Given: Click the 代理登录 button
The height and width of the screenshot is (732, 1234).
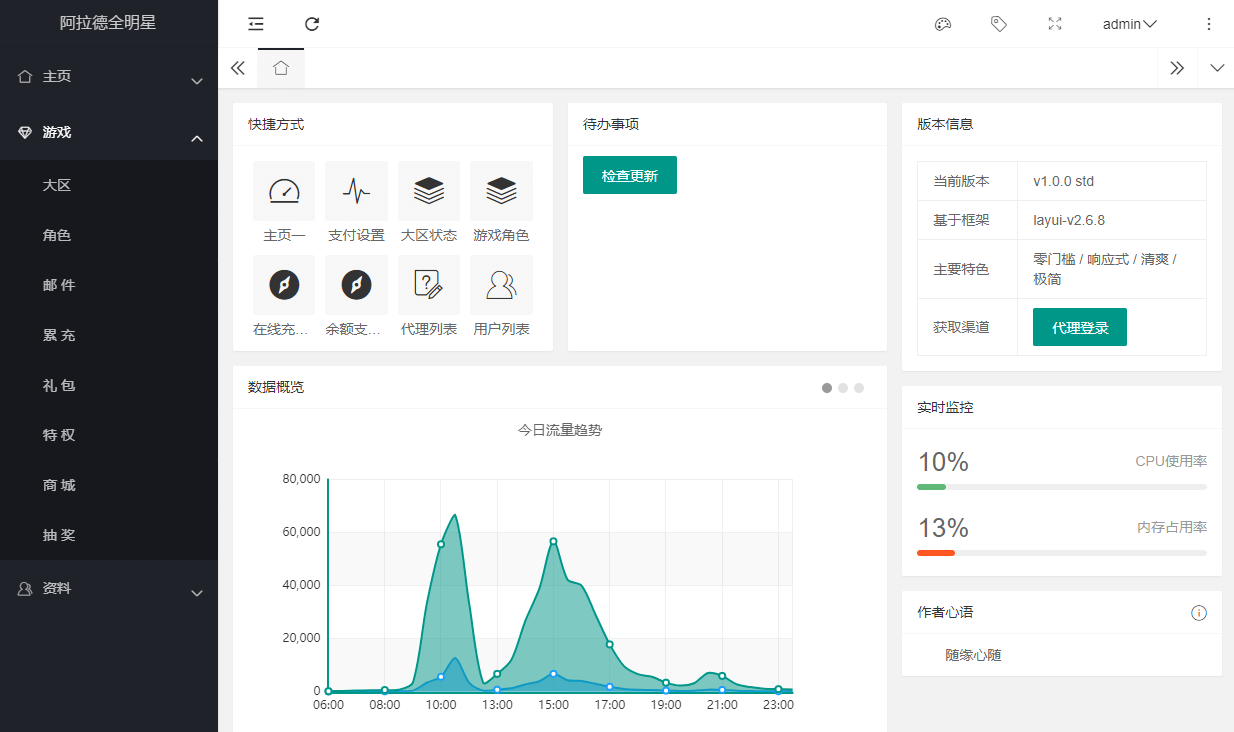Looking at the screenshot, I should tap(1080, 327).
